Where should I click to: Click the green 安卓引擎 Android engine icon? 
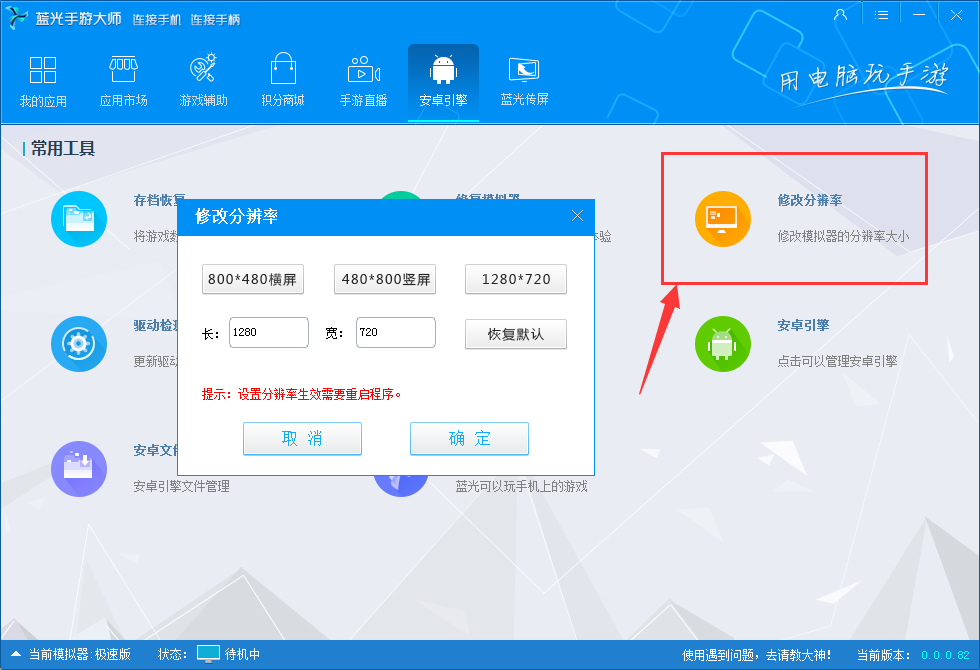tap(722, 344)
